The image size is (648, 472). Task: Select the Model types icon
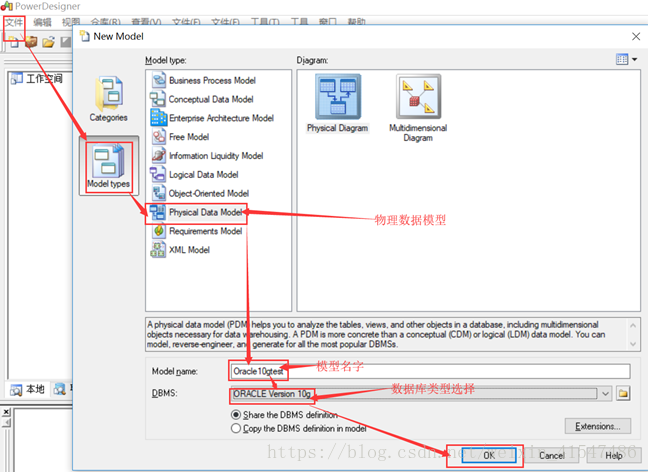[x=109, y=166]
